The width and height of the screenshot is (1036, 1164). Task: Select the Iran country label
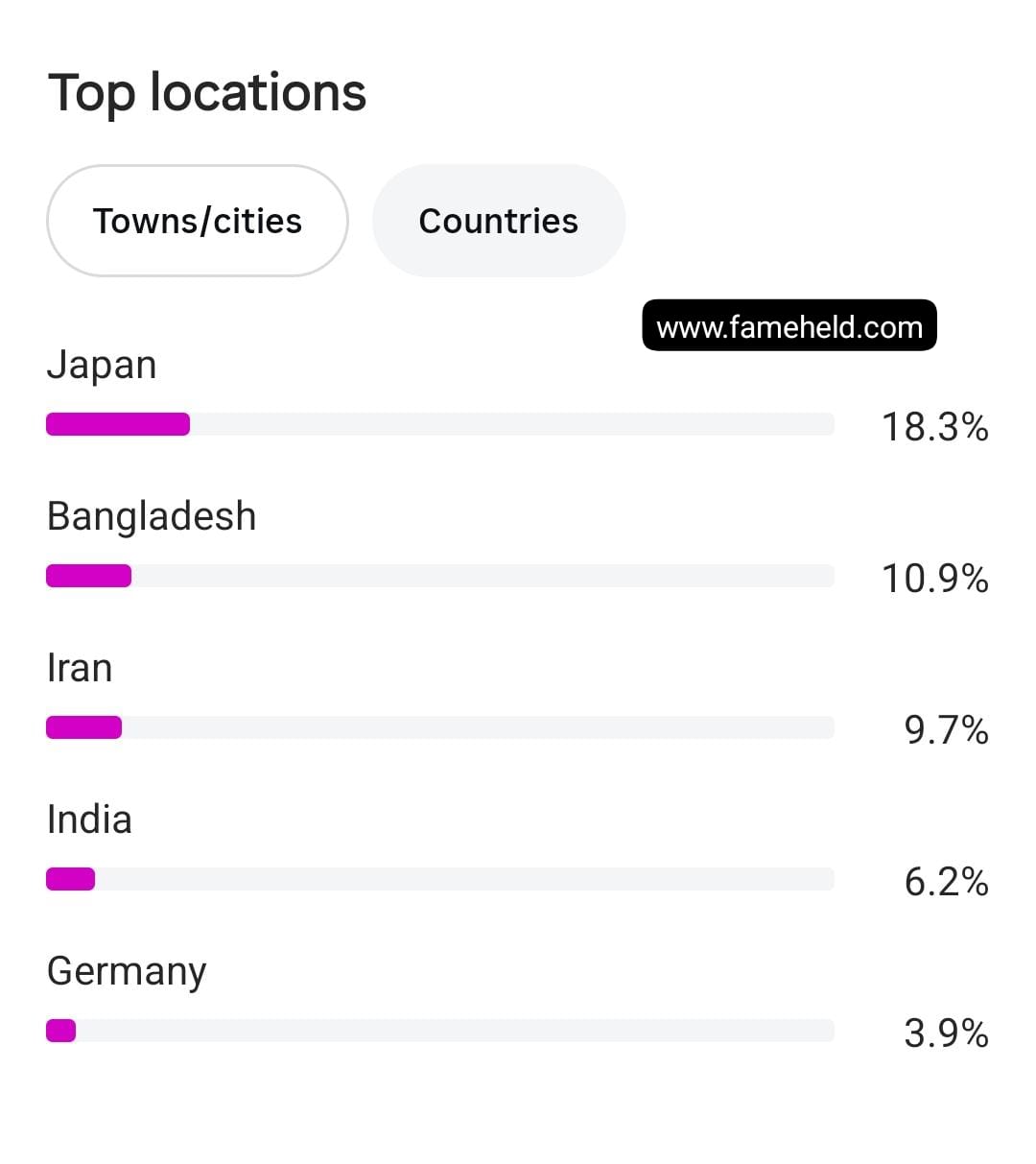click(x=80, y=668)
